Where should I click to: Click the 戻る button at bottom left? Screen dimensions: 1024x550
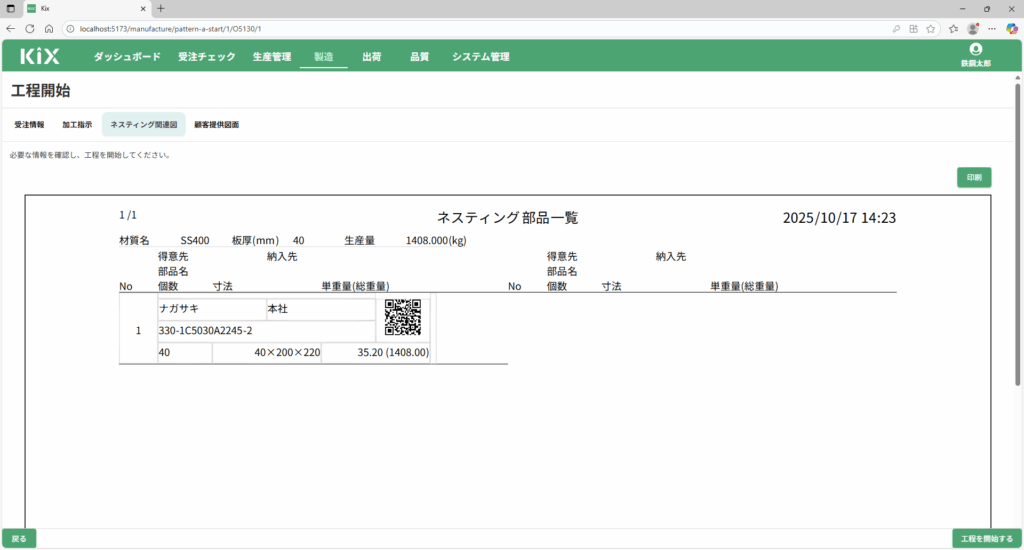point(19,538)
